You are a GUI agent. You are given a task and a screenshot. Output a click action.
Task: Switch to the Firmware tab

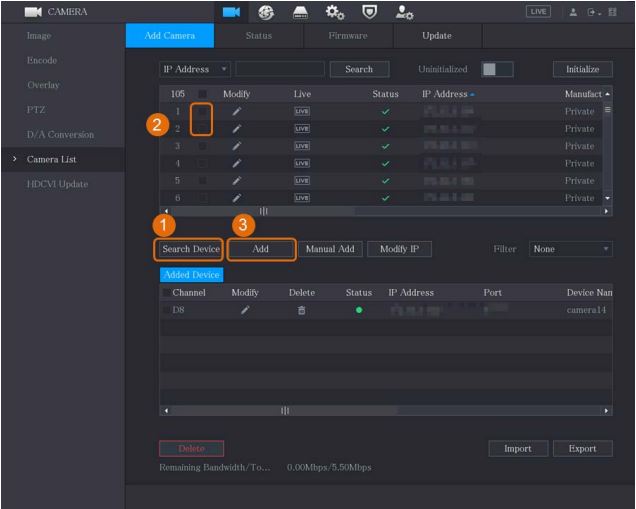click(348, 36)
